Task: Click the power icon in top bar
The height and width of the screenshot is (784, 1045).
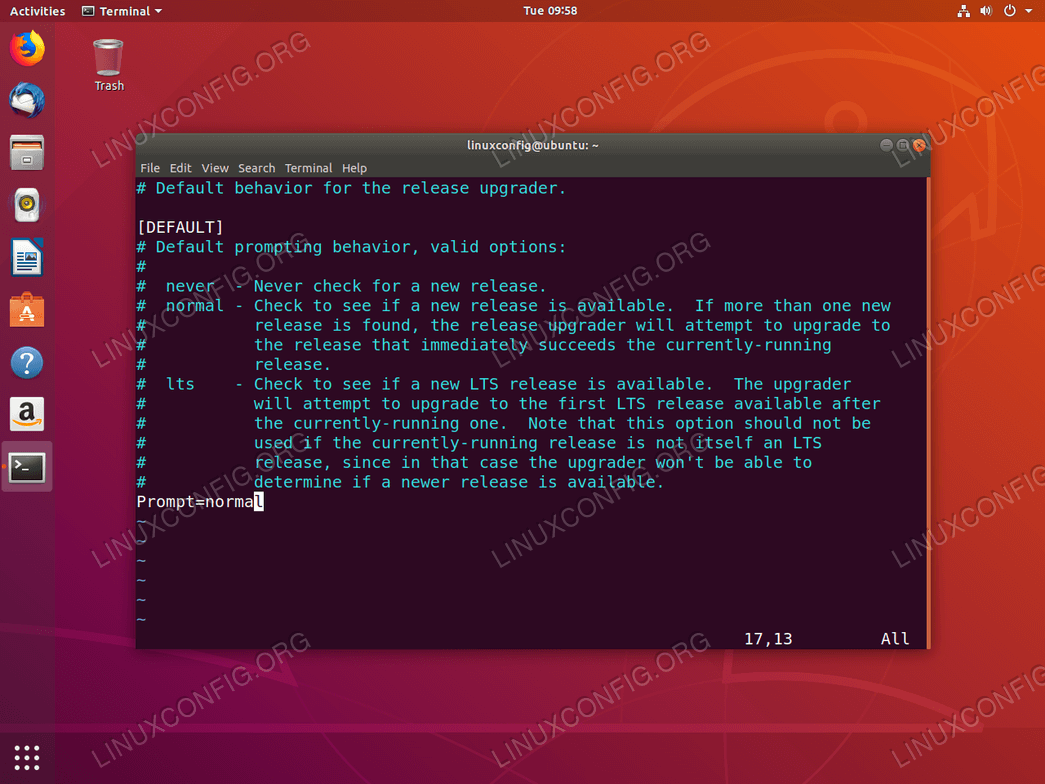Action: pos(1010,11)
